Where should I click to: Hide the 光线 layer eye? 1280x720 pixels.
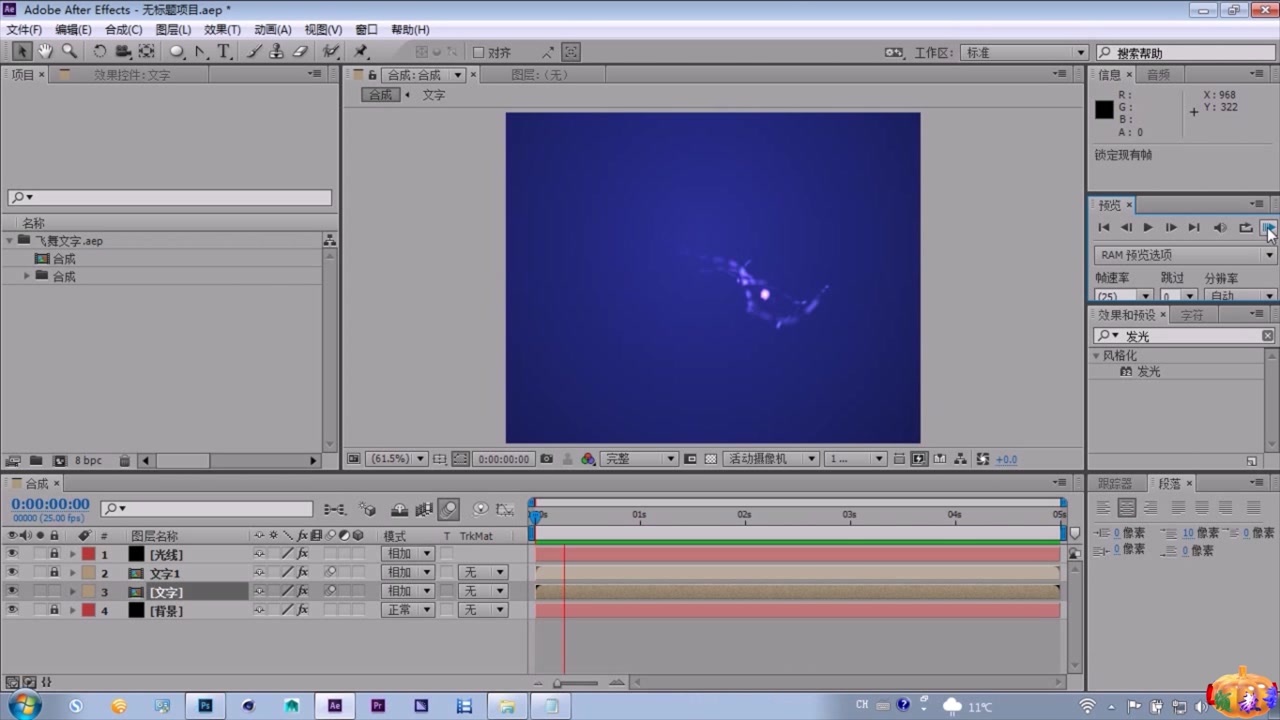[x=12, y=553]
